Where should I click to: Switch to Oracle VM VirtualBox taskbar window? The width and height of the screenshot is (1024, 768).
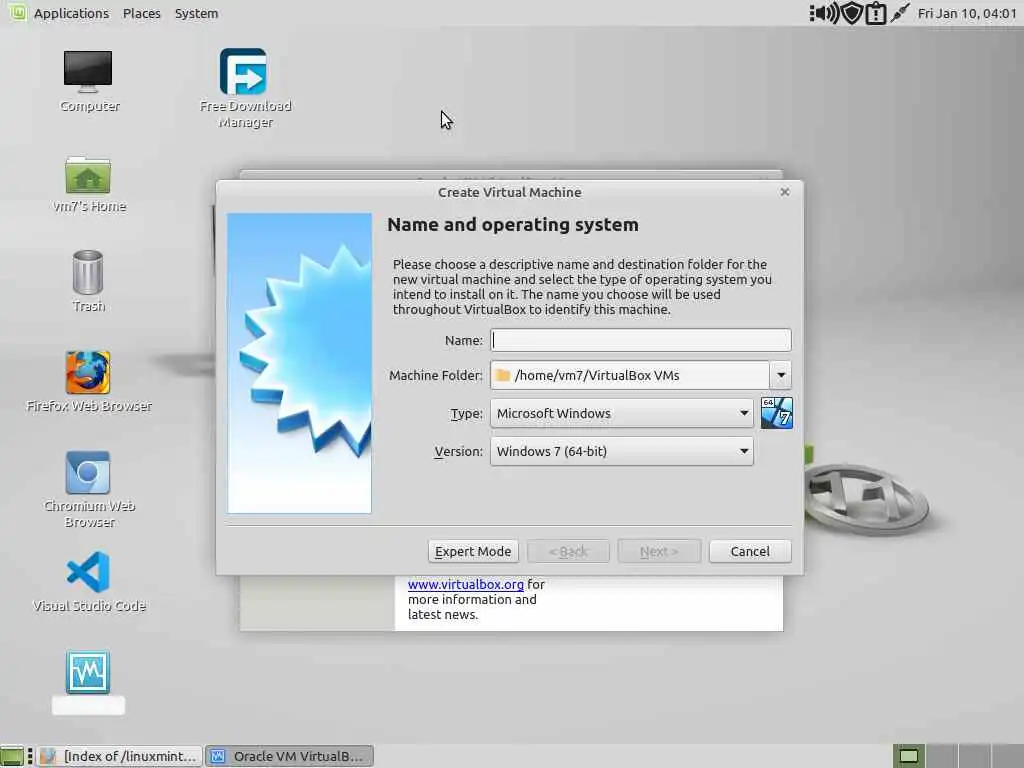point(289,756)
